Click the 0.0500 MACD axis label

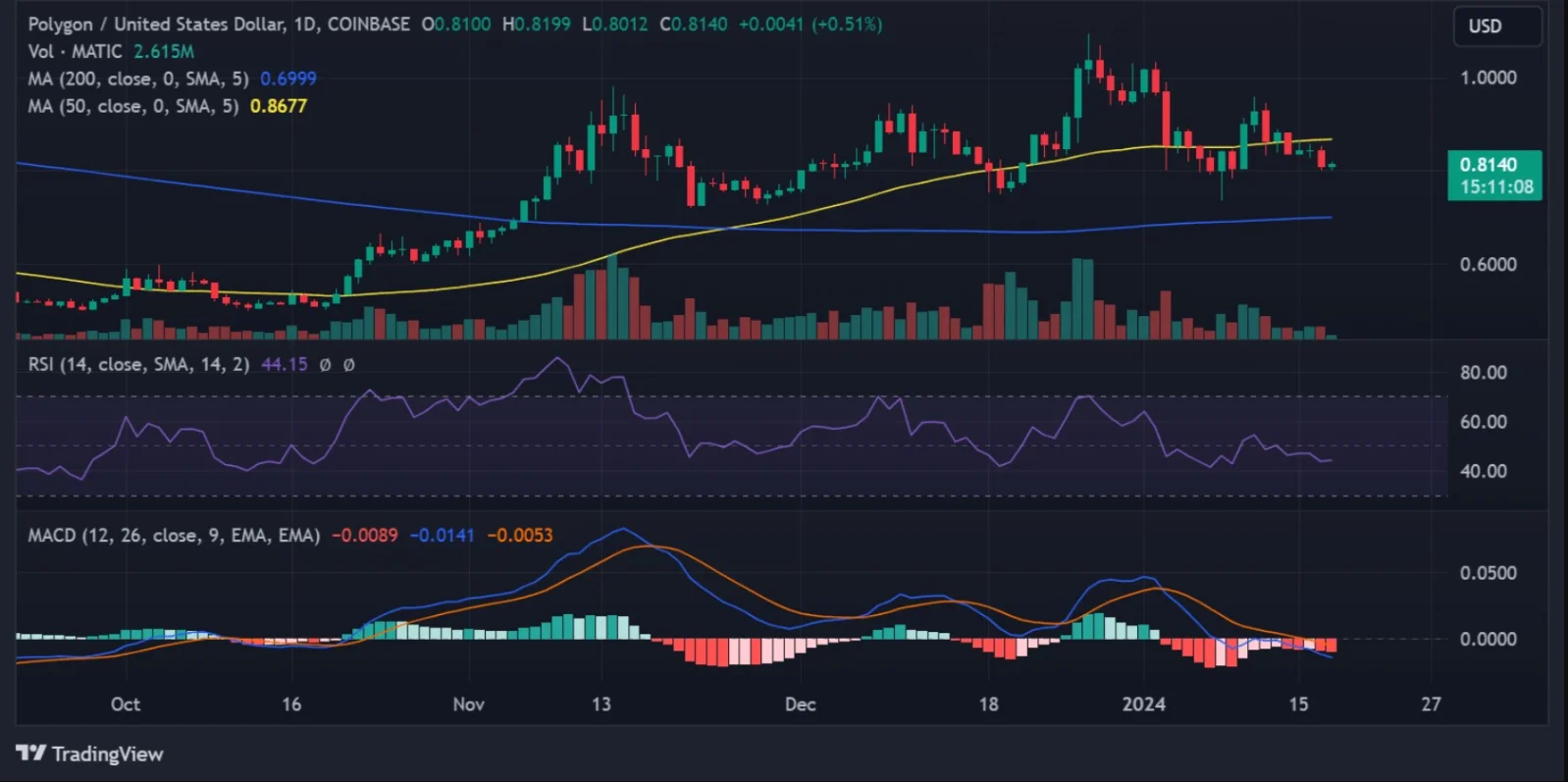coord(1489,573)
